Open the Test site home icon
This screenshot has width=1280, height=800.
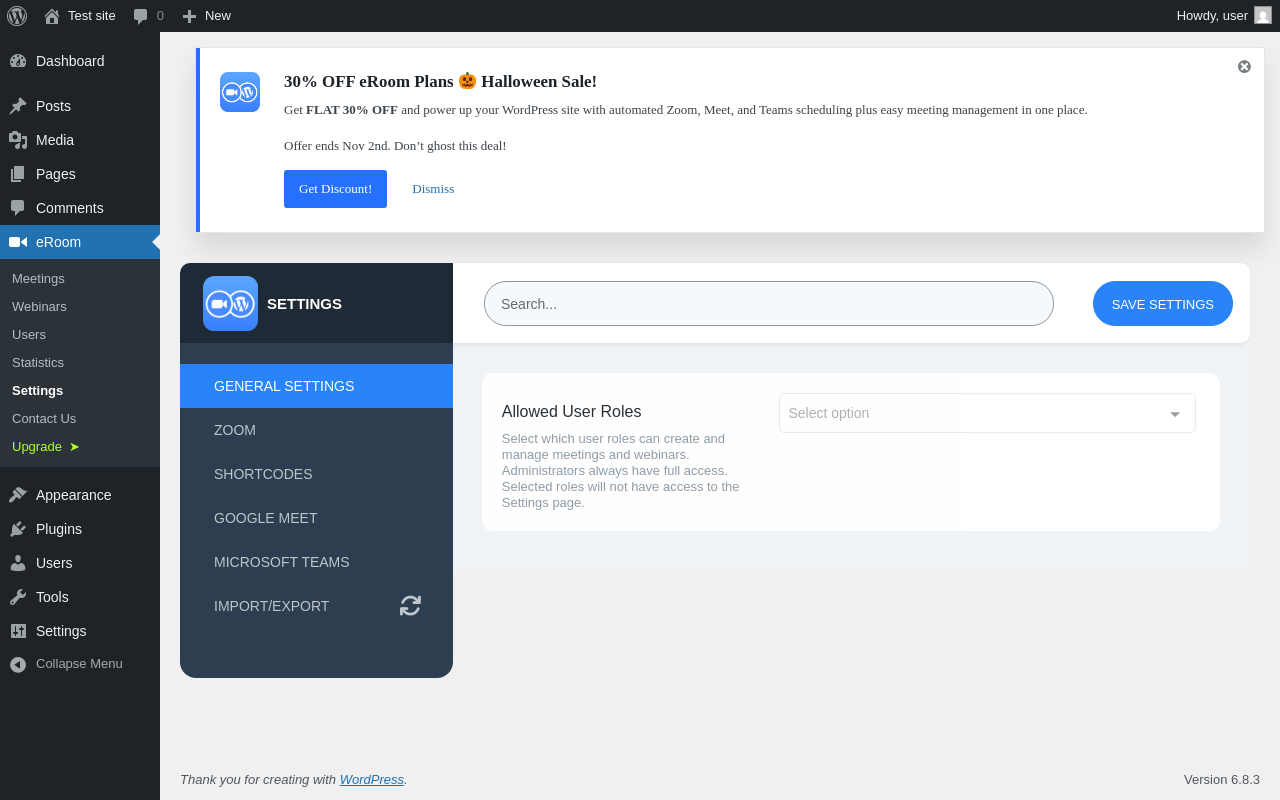pos(52,16)
